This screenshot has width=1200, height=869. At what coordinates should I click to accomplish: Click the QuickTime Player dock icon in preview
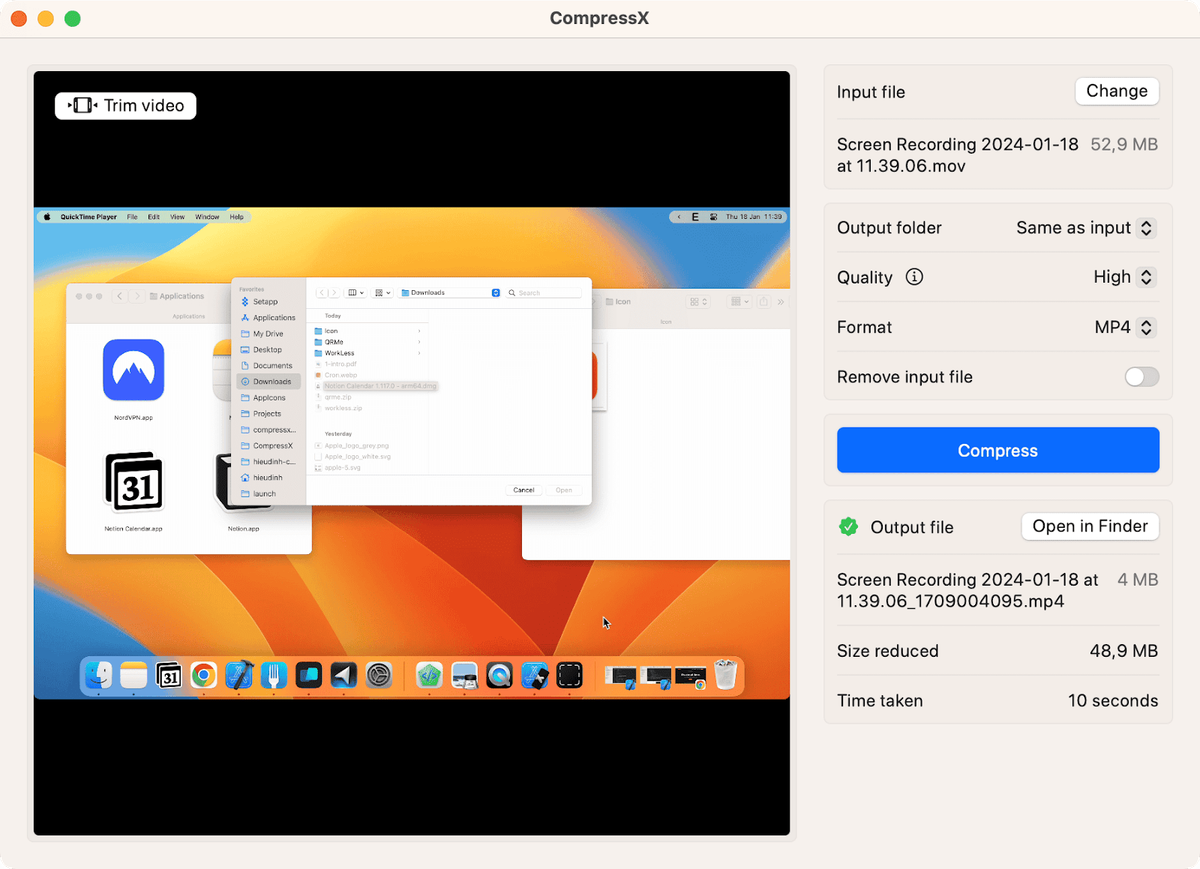tap(499, 675)
